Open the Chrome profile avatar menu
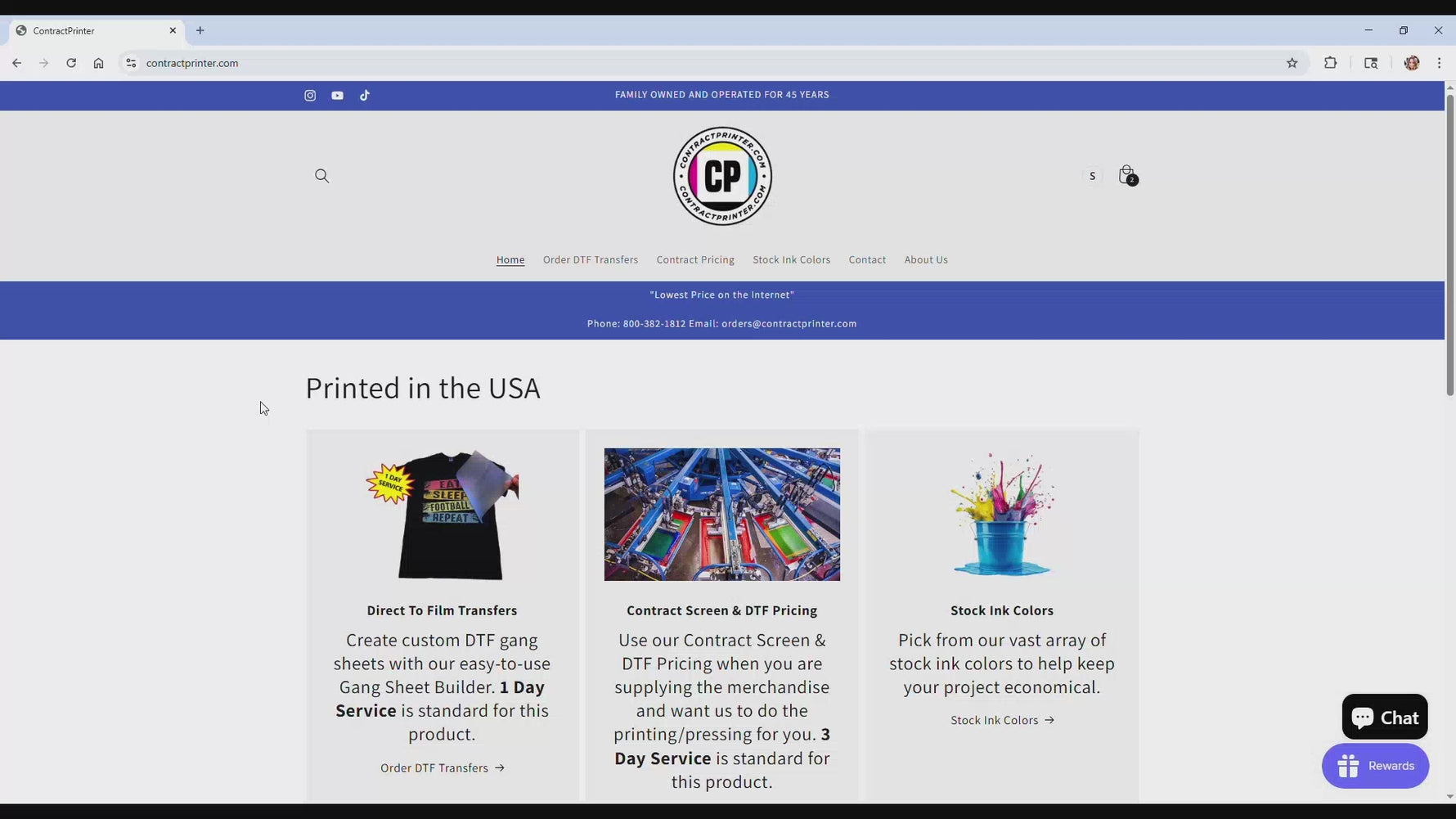Image resolution: width=1456 pixels, height=819 pixels. 1411,63
